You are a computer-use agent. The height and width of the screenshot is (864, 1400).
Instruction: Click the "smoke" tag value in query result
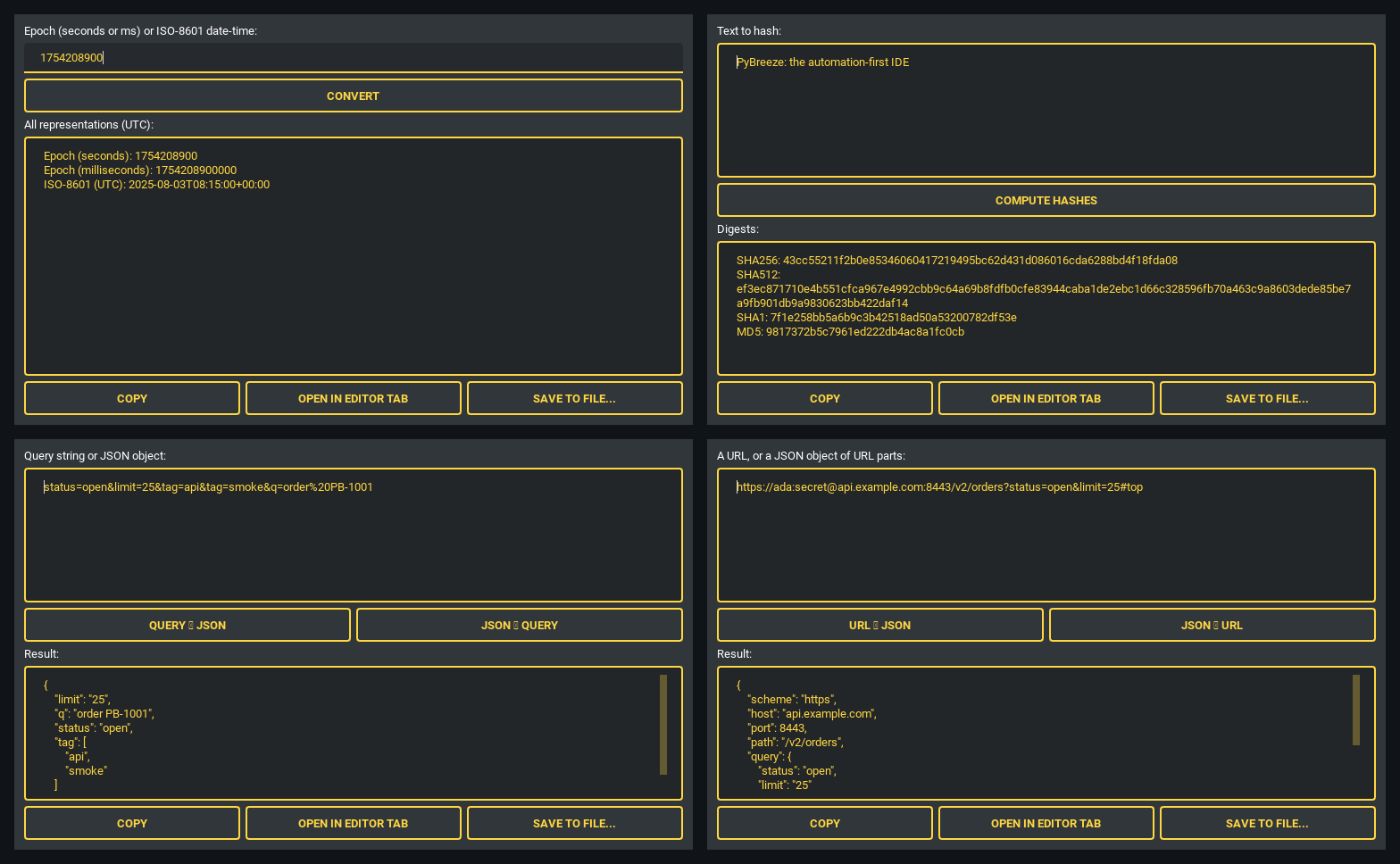86,771
